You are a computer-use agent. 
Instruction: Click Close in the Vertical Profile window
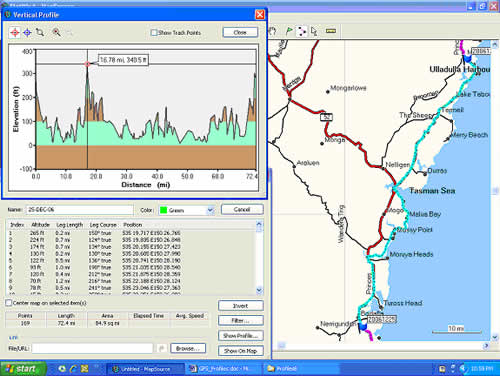pos(240,32)
